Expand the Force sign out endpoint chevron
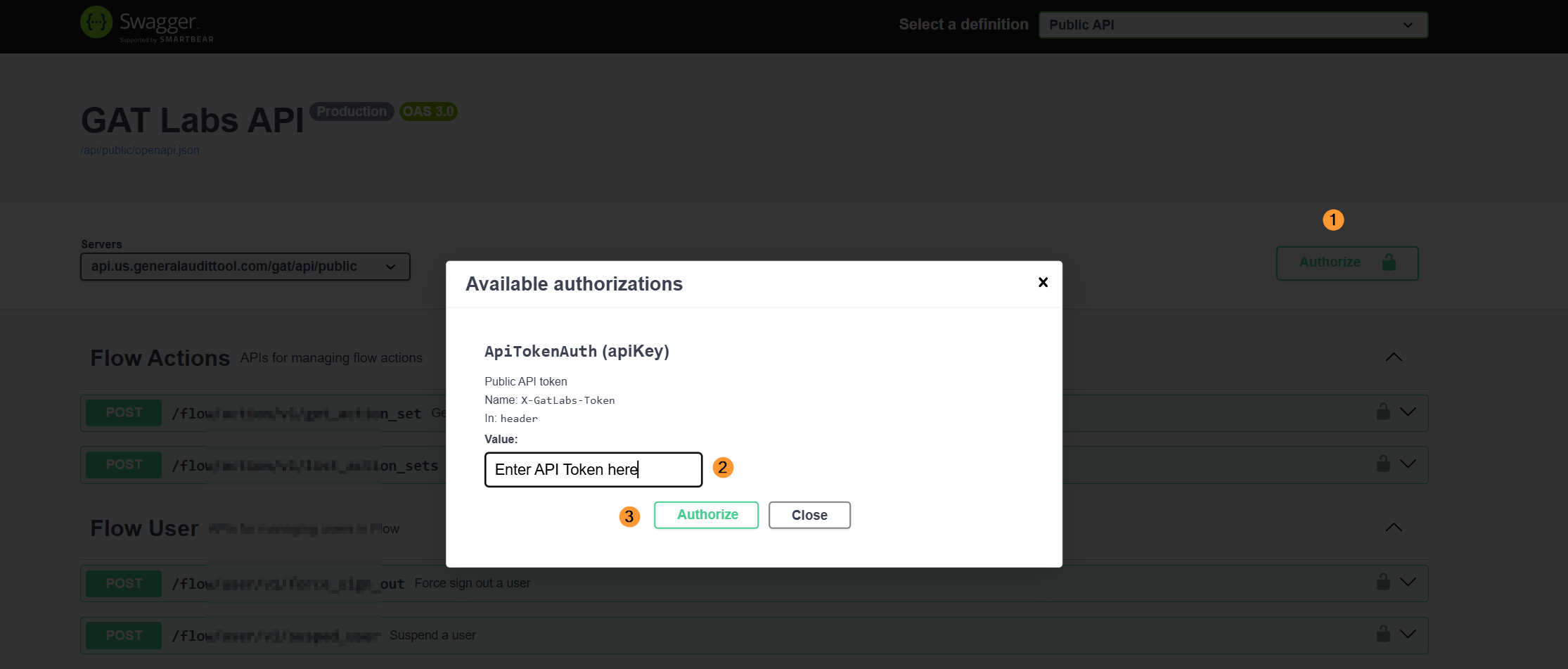 tap(1408, 582)
